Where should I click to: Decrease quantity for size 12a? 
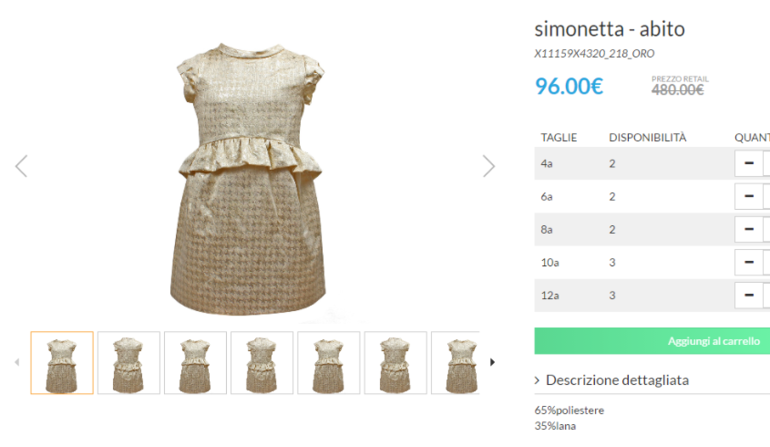tap(749, 295)
